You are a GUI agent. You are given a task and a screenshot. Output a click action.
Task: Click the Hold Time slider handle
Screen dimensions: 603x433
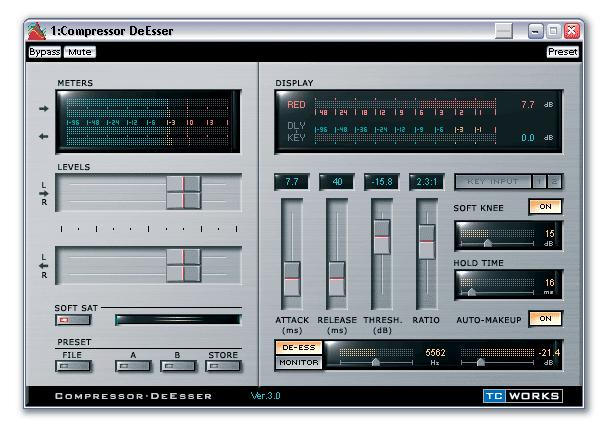(471, 292)
